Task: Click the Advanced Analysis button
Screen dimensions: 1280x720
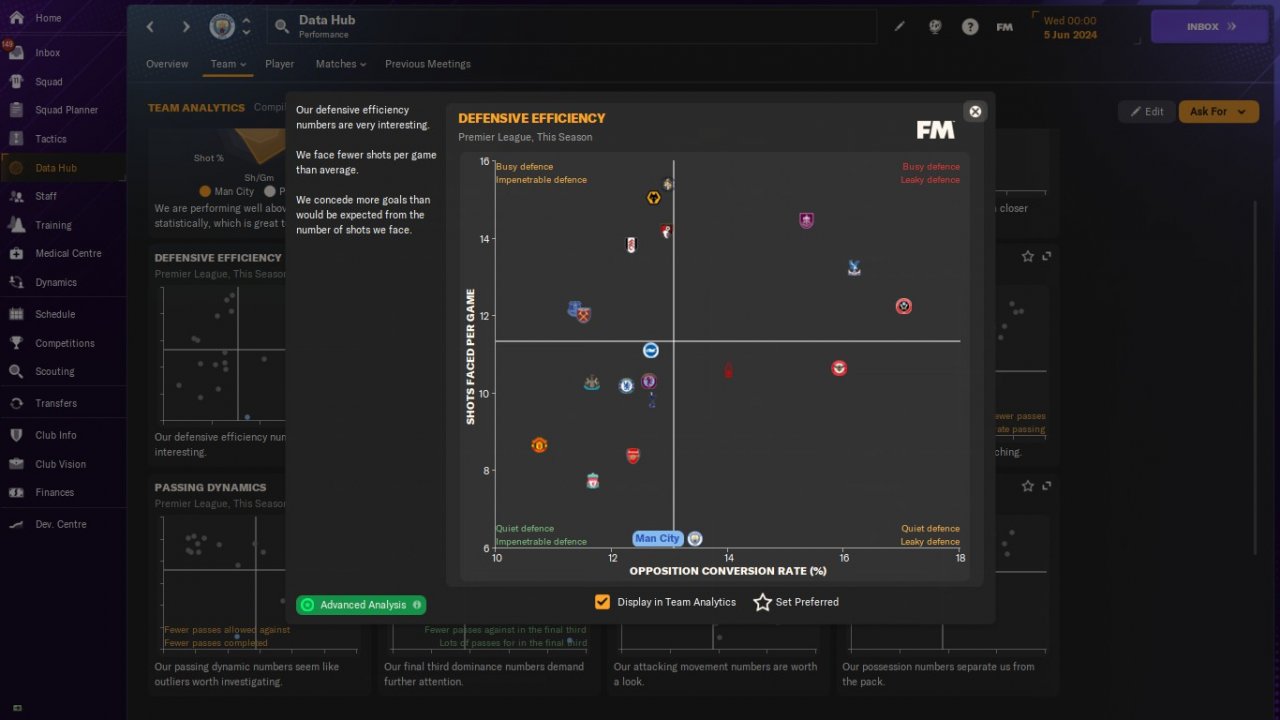Action: 361,605
